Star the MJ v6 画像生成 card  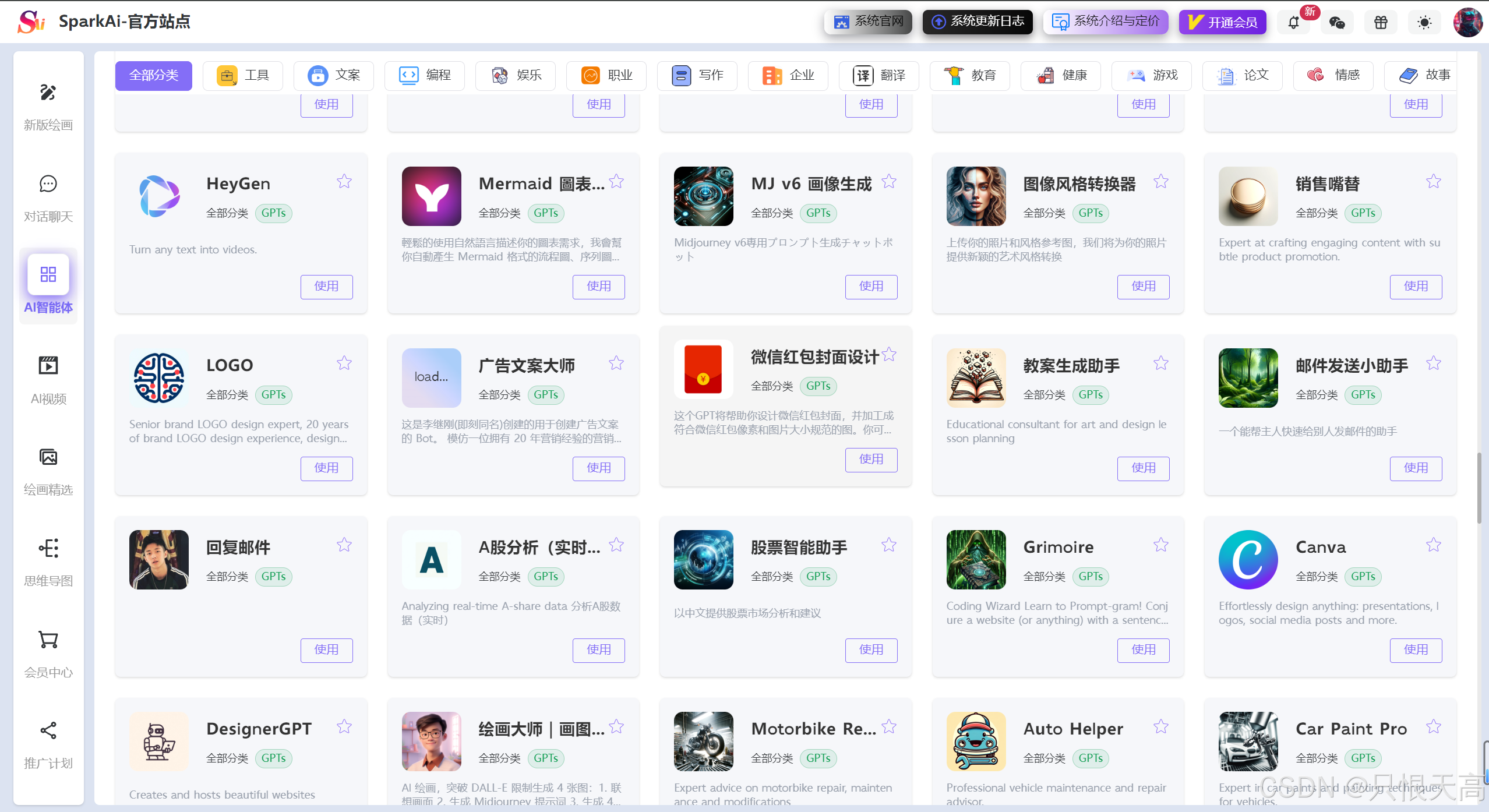click(889, 182)
